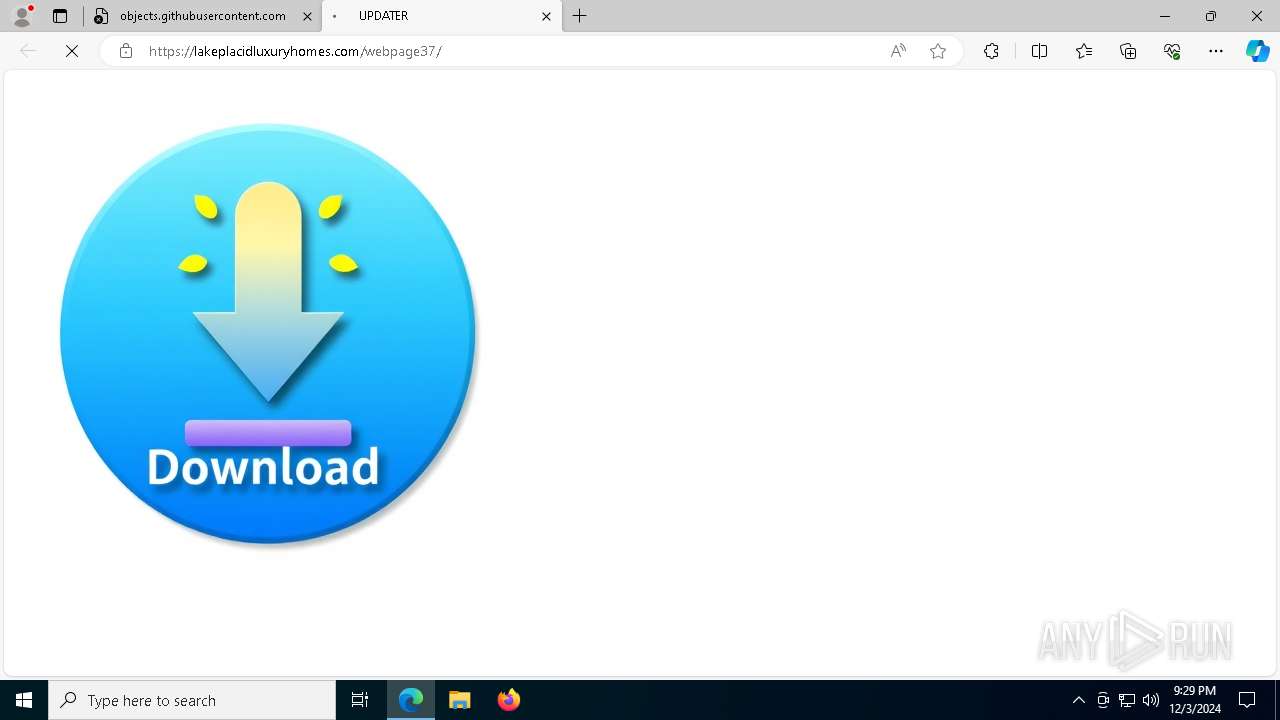Open the volume control icon
Screen dimensions: 1280x720
coord(1151,700)
